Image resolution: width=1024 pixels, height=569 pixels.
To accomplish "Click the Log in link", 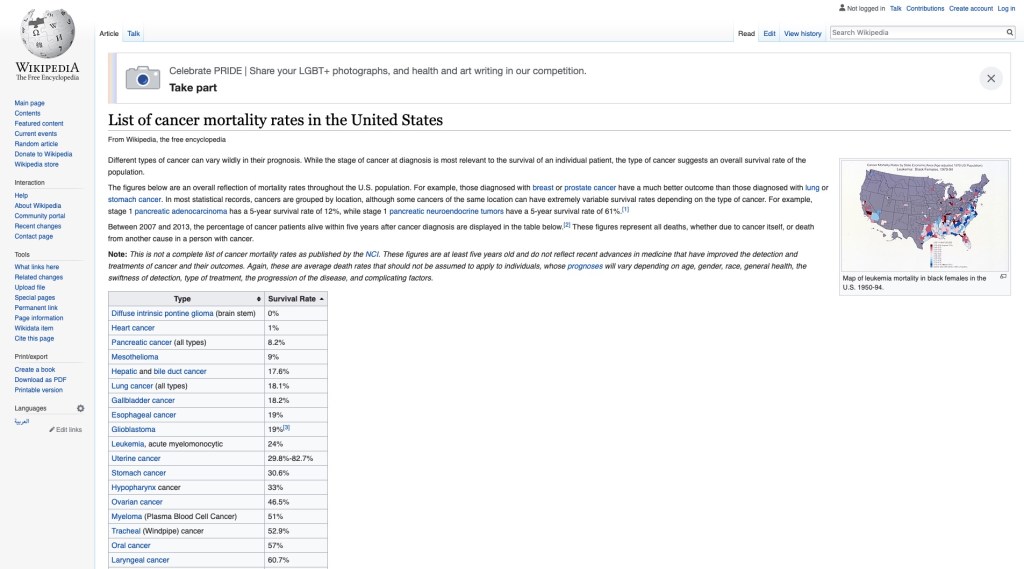I will point(1006,8).
